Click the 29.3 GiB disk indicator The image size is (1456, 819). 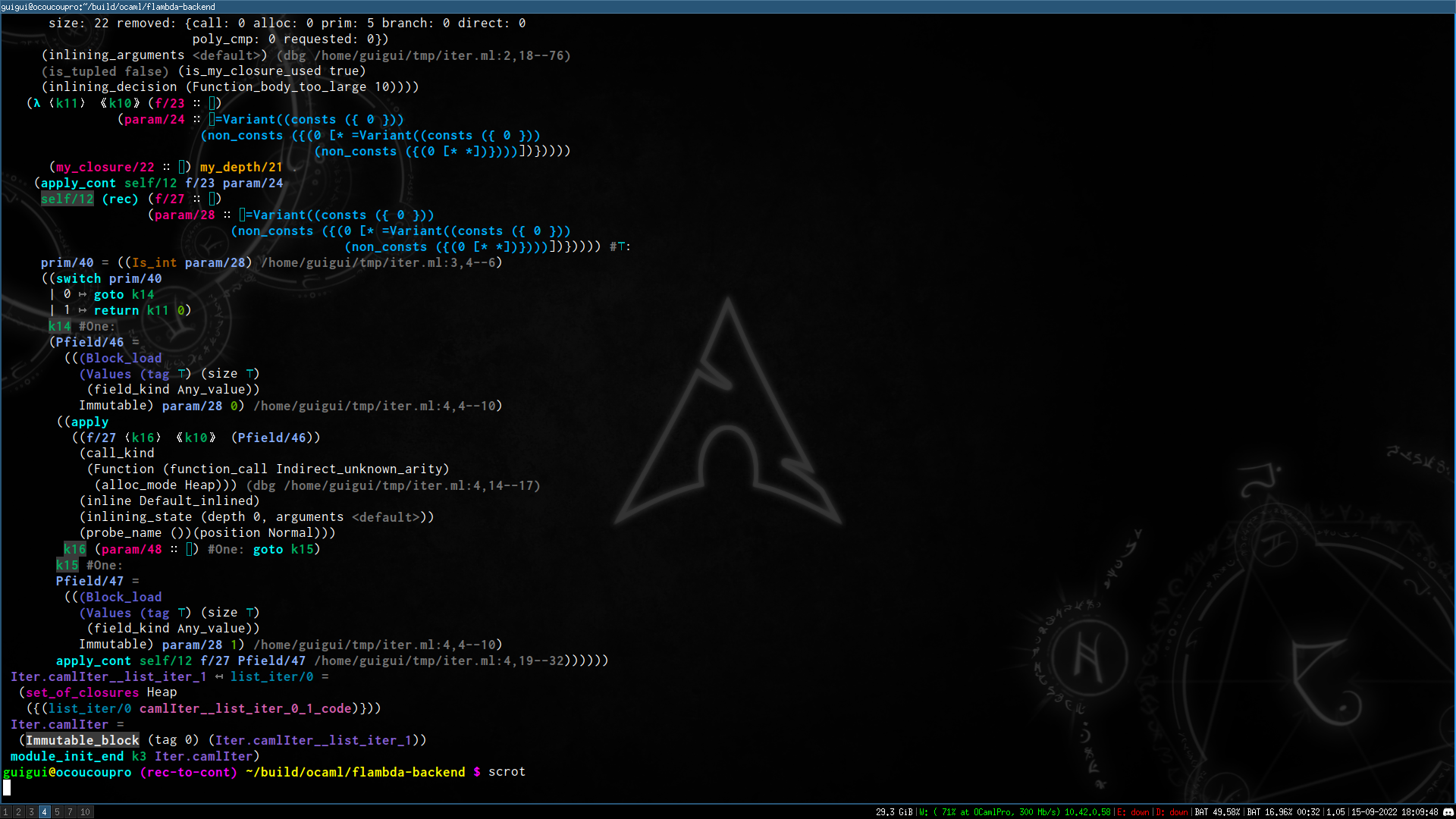point(894,812)
